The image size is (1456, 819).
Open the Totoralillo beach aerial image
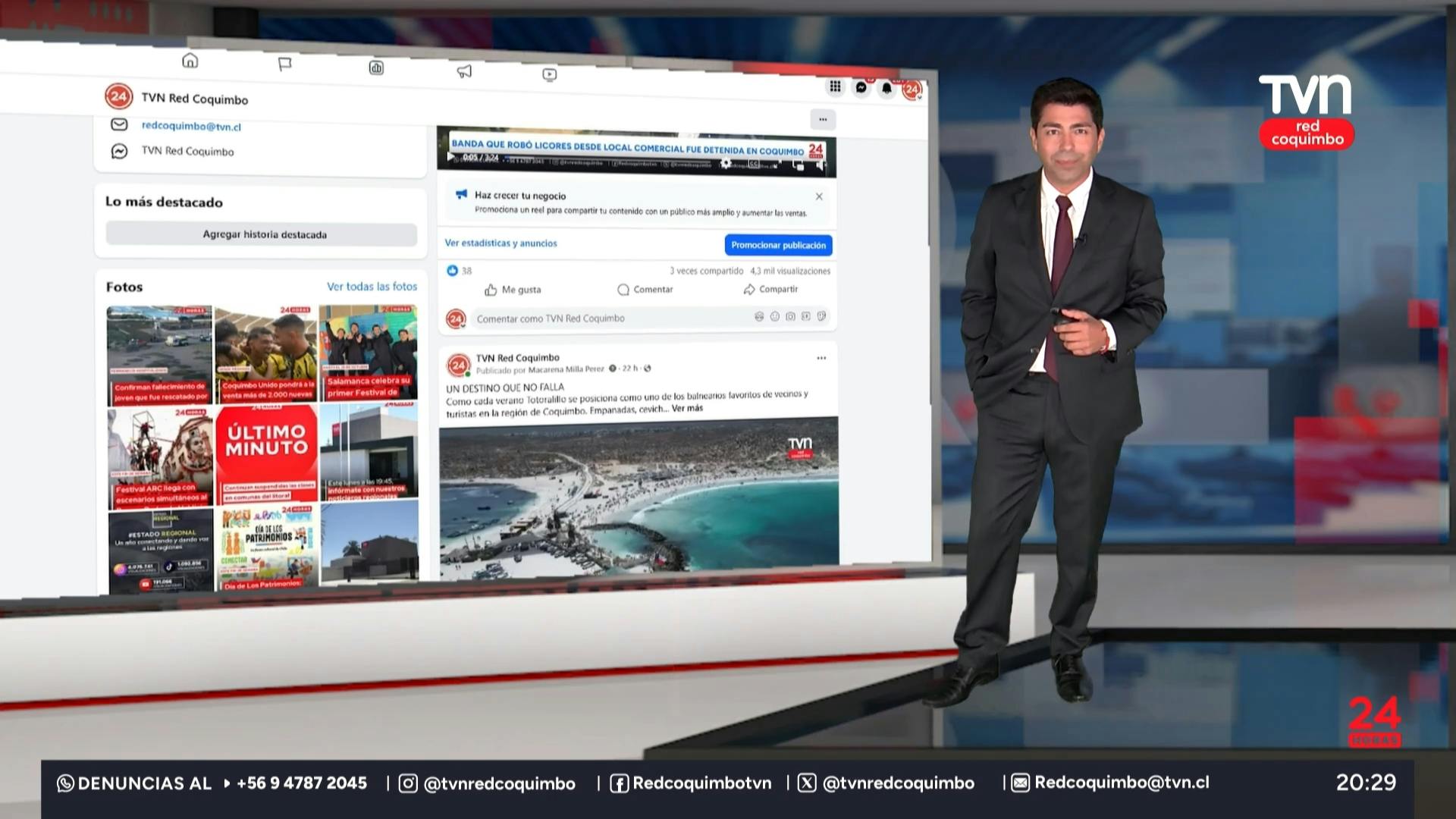coord(639,497)
